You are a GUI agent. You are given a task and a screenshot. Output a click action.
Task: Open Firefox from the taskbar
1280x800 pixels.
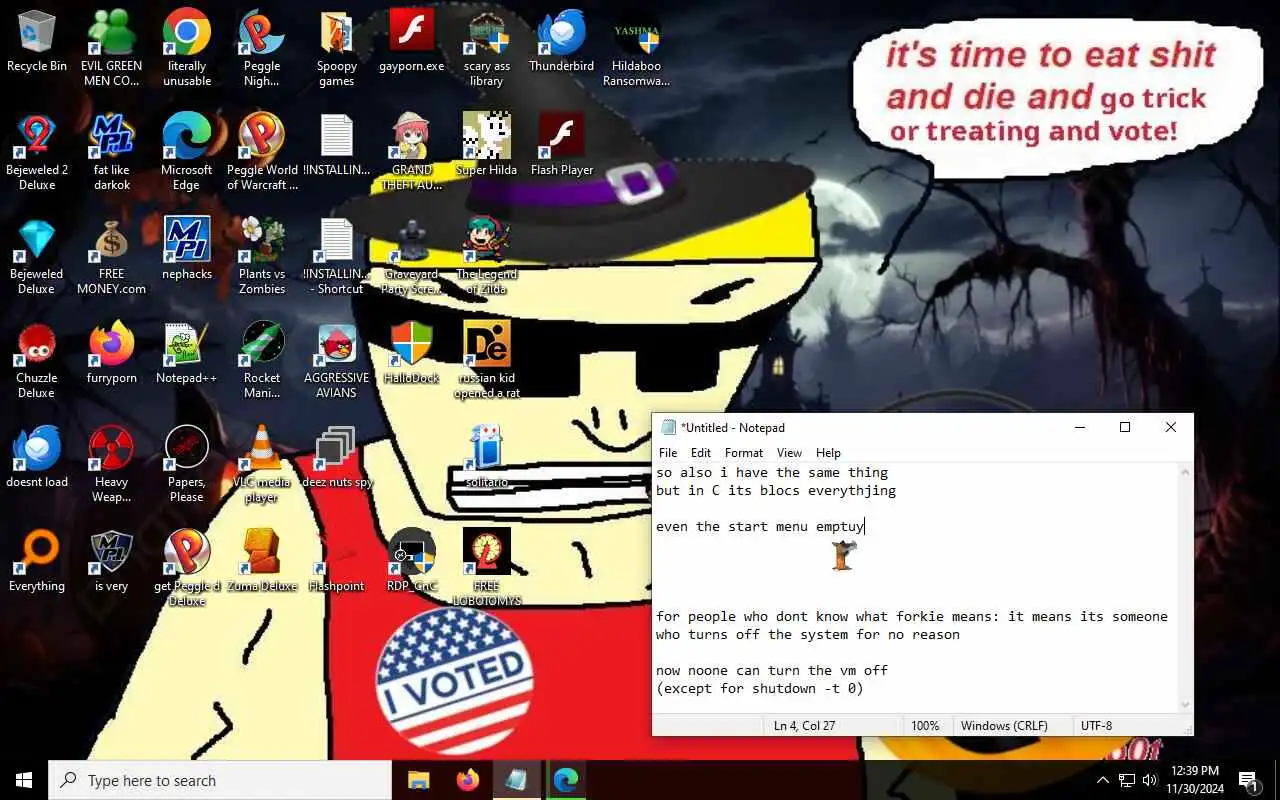tap(467, 780)
